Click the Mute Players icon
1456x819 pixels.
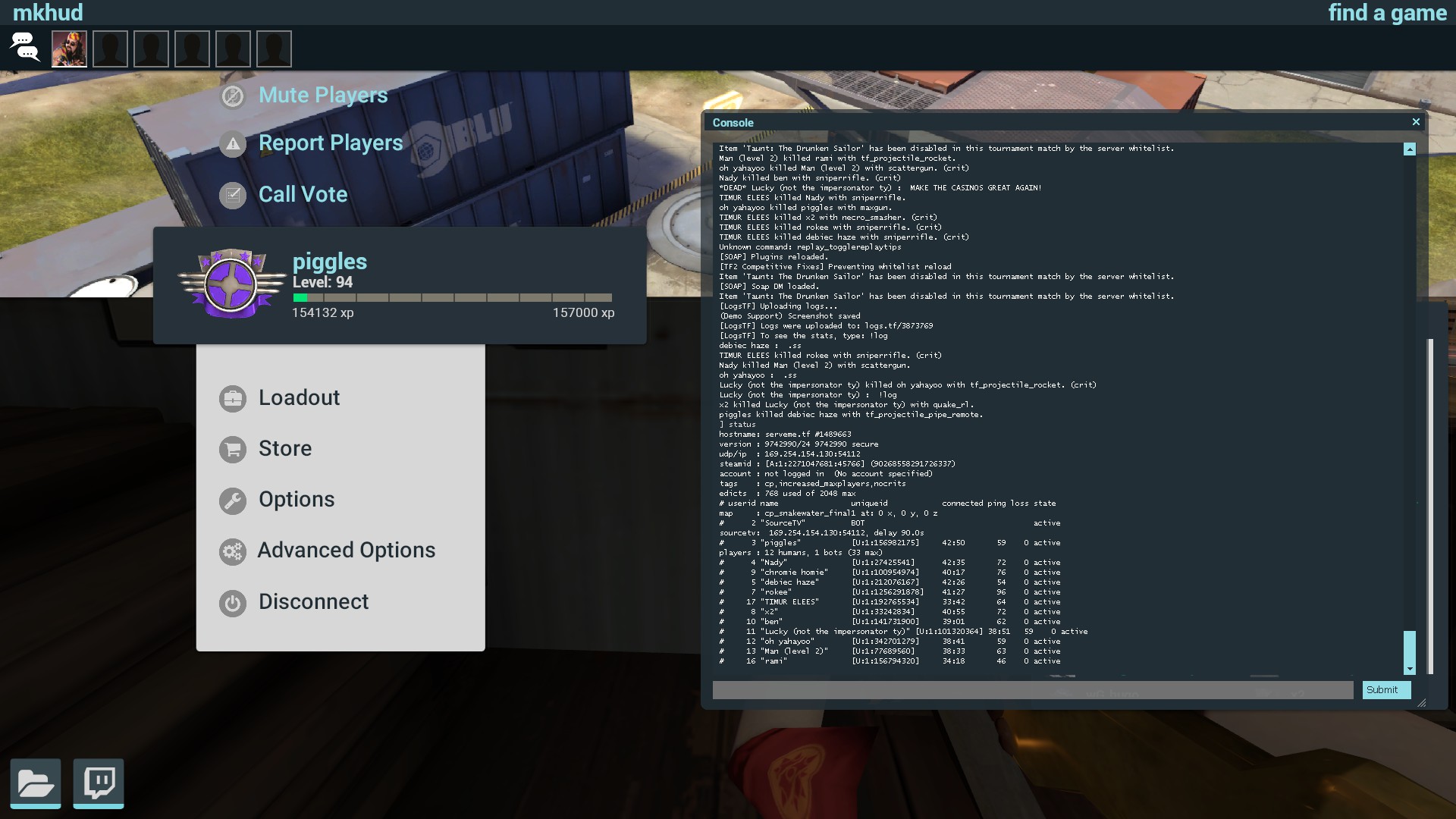pos(233,96)
